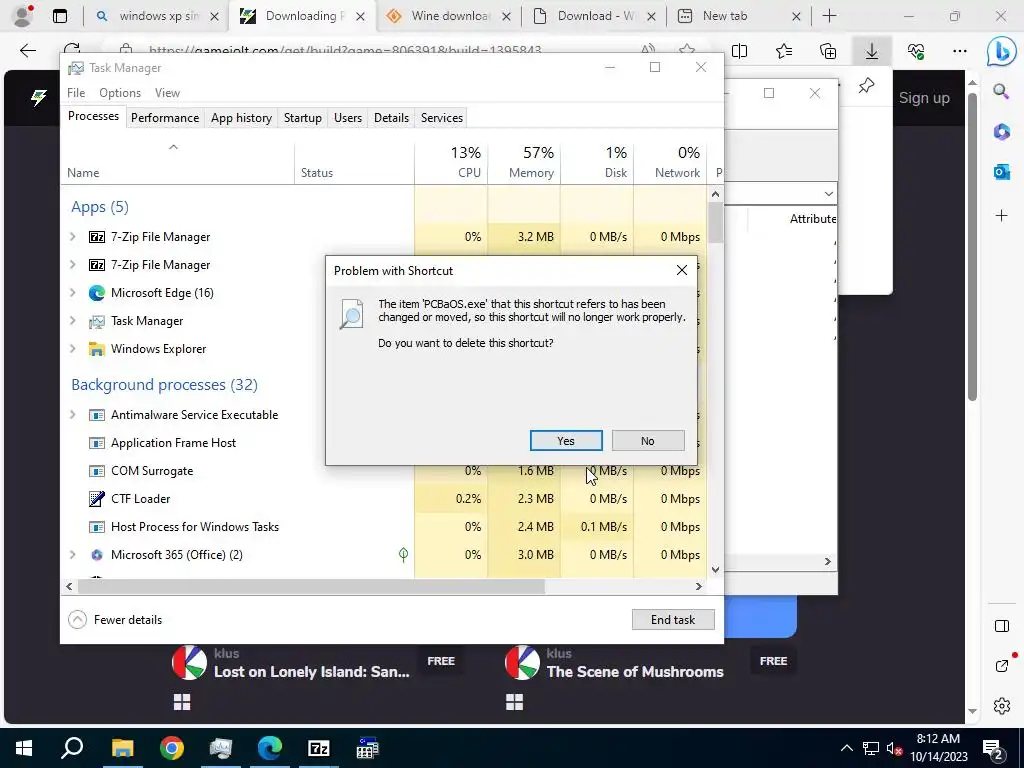This screenshot has height=768, width=1024.
Task: Switch to the Wine download browser tab
Action: (450, 16)
